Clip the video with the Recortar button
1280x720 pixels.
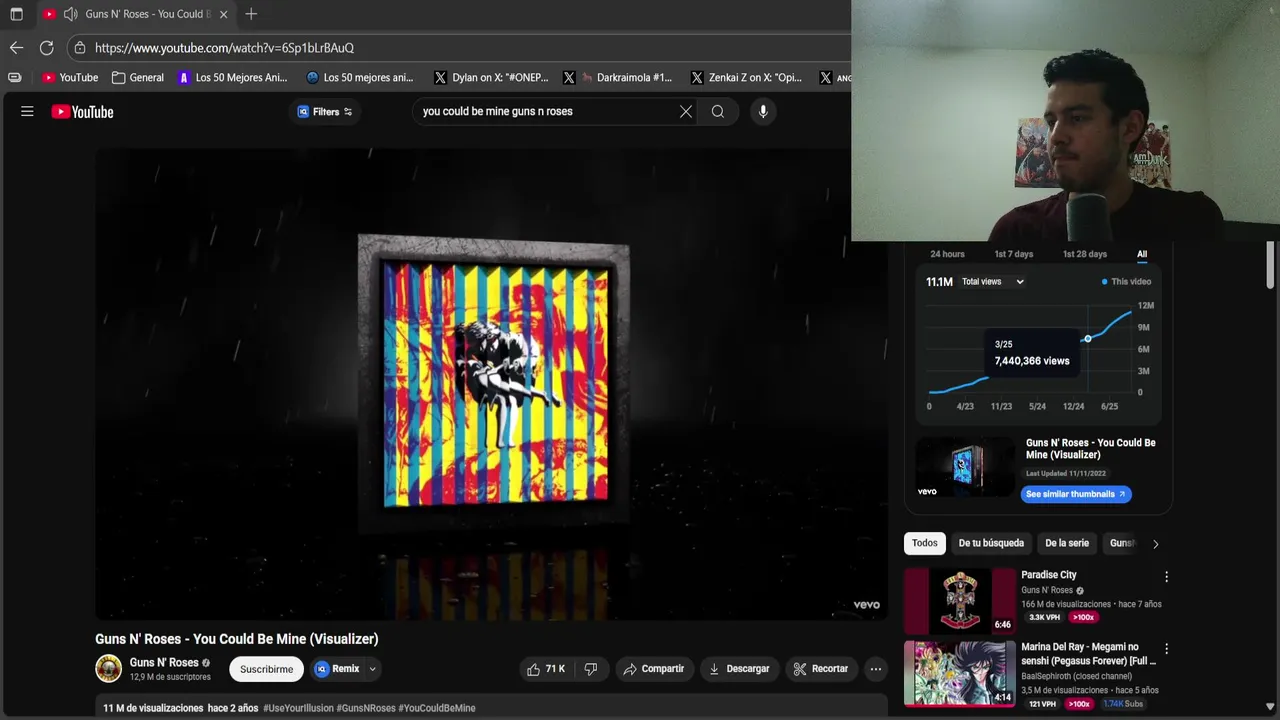[x=820, y=669]
